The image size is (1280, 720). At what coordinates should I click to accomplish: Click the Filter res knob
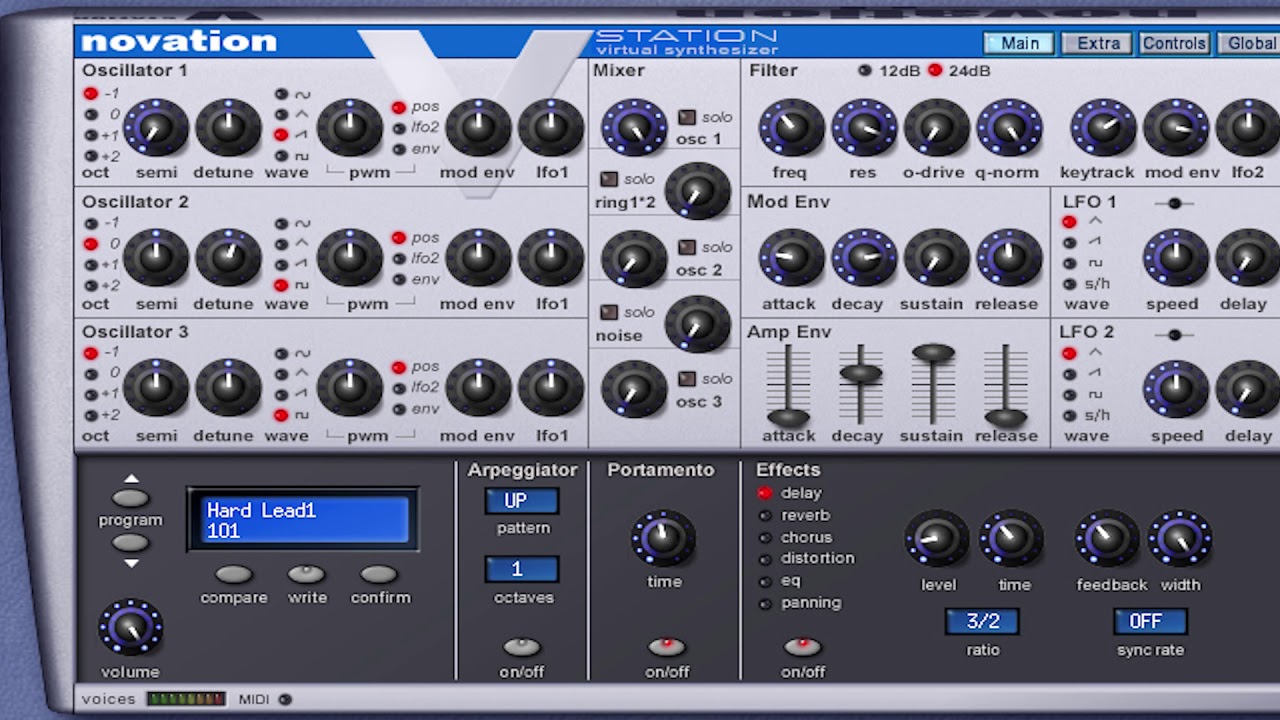point(863,127)
